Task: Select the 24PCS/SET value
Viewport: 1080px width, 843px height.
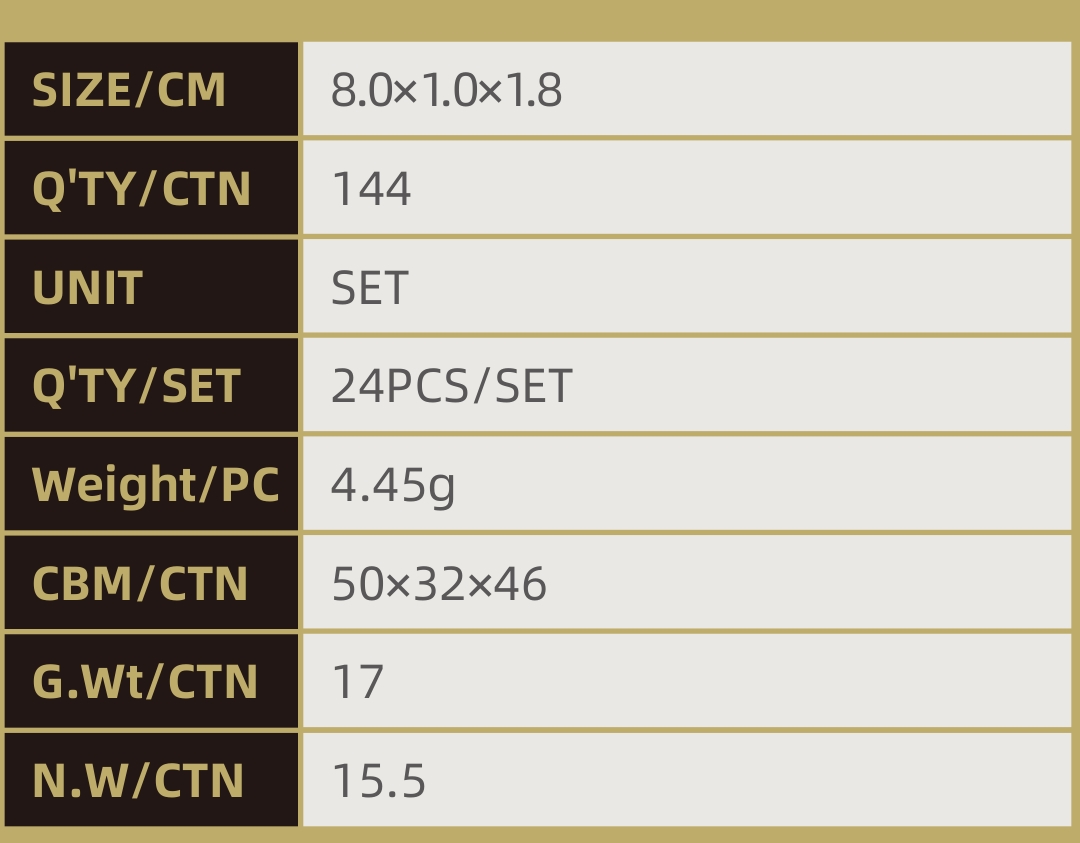Action: tap(451, 386)
